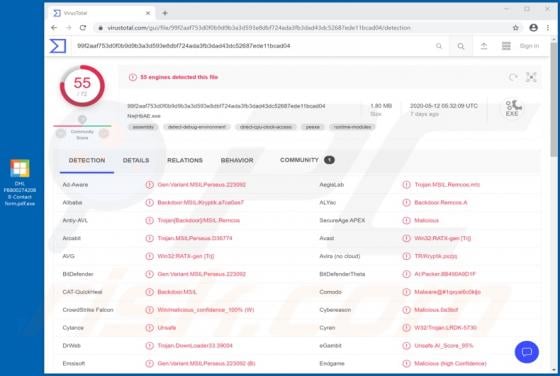
Task: Click alert icon beside DrWeb result
Action: pos(149,346)
